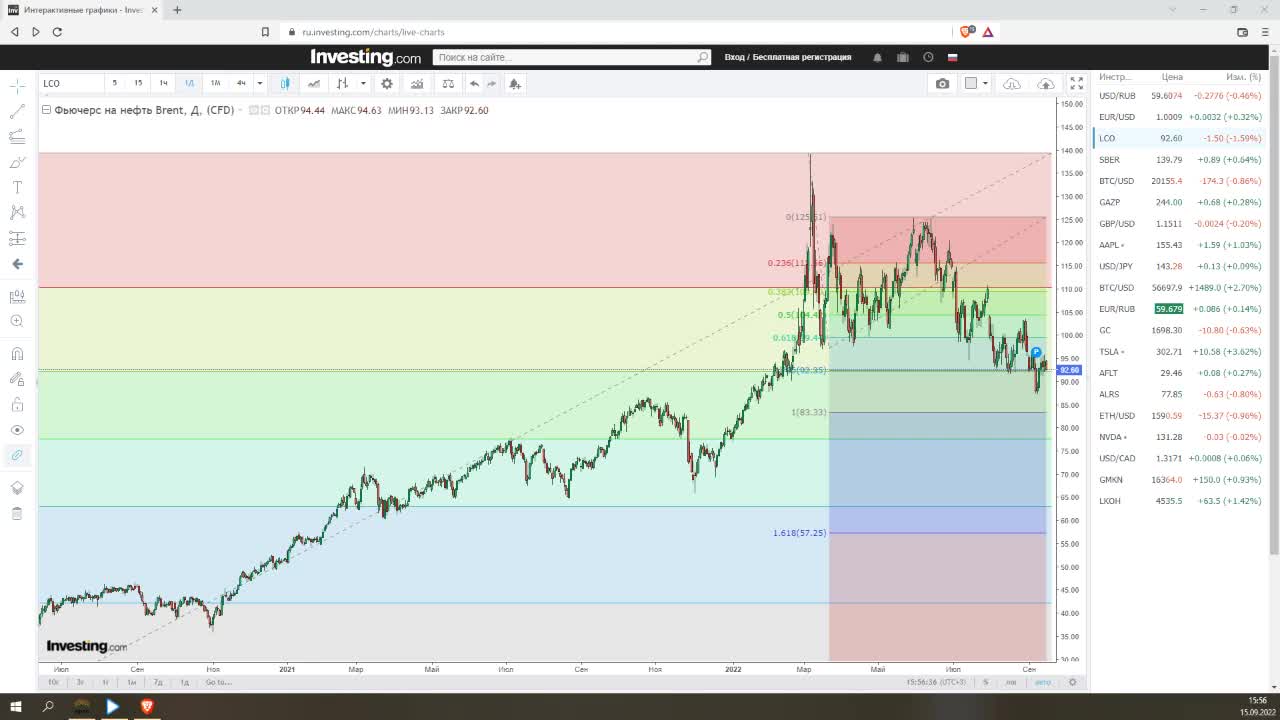
Task: Select the crosshair cursor tool
Action: pos(17,87)
